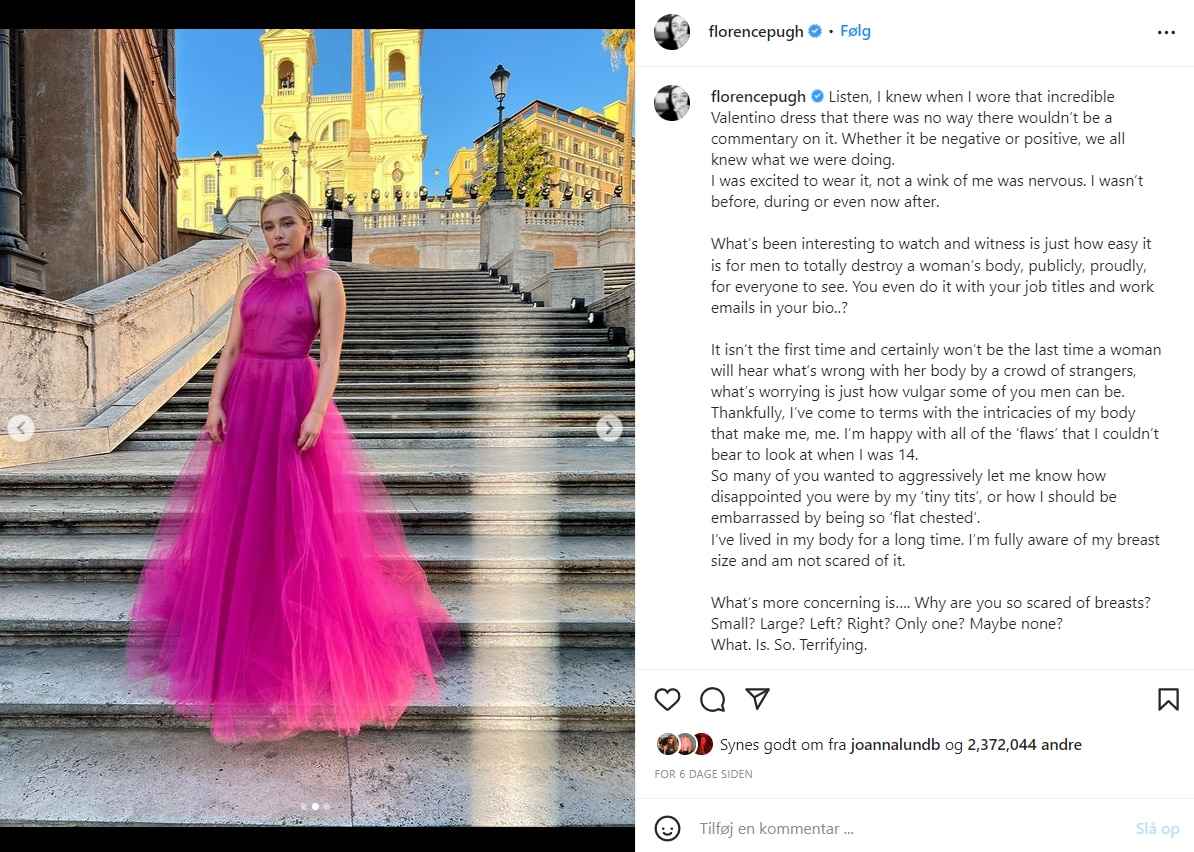Save the post with the bookmark icon
The image size is (1194, 852).
pyautogui.click(x=1168, y=699)
